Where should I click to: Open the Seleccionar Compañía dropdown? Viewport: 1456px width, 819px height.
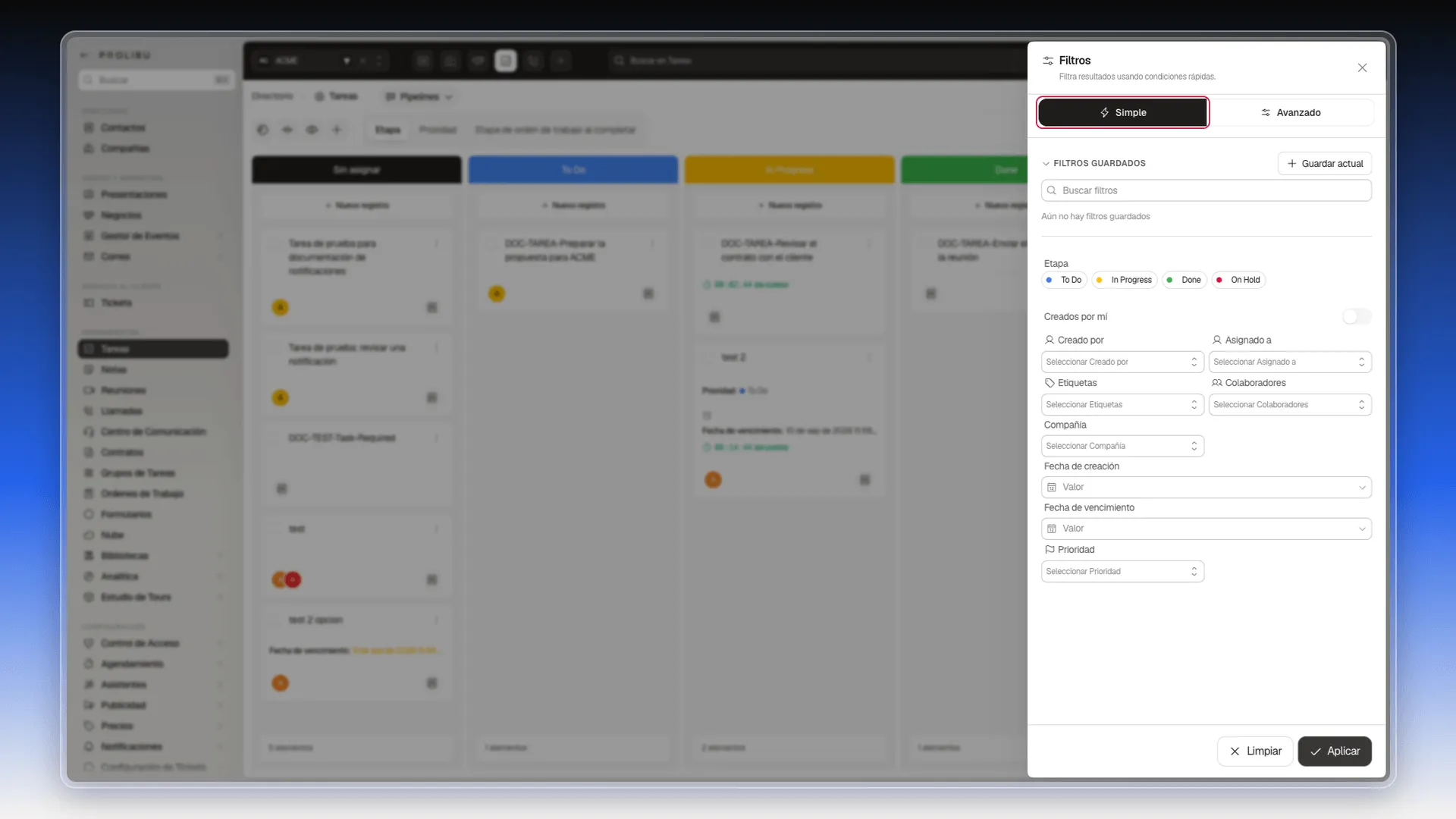[x=1122, y=446]
